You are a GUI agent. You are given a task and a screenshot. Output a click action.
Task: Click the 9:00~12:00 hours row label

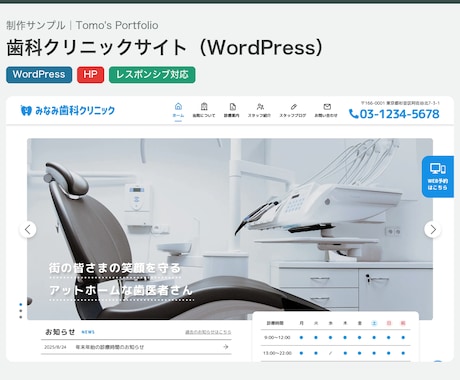[277, 338]
